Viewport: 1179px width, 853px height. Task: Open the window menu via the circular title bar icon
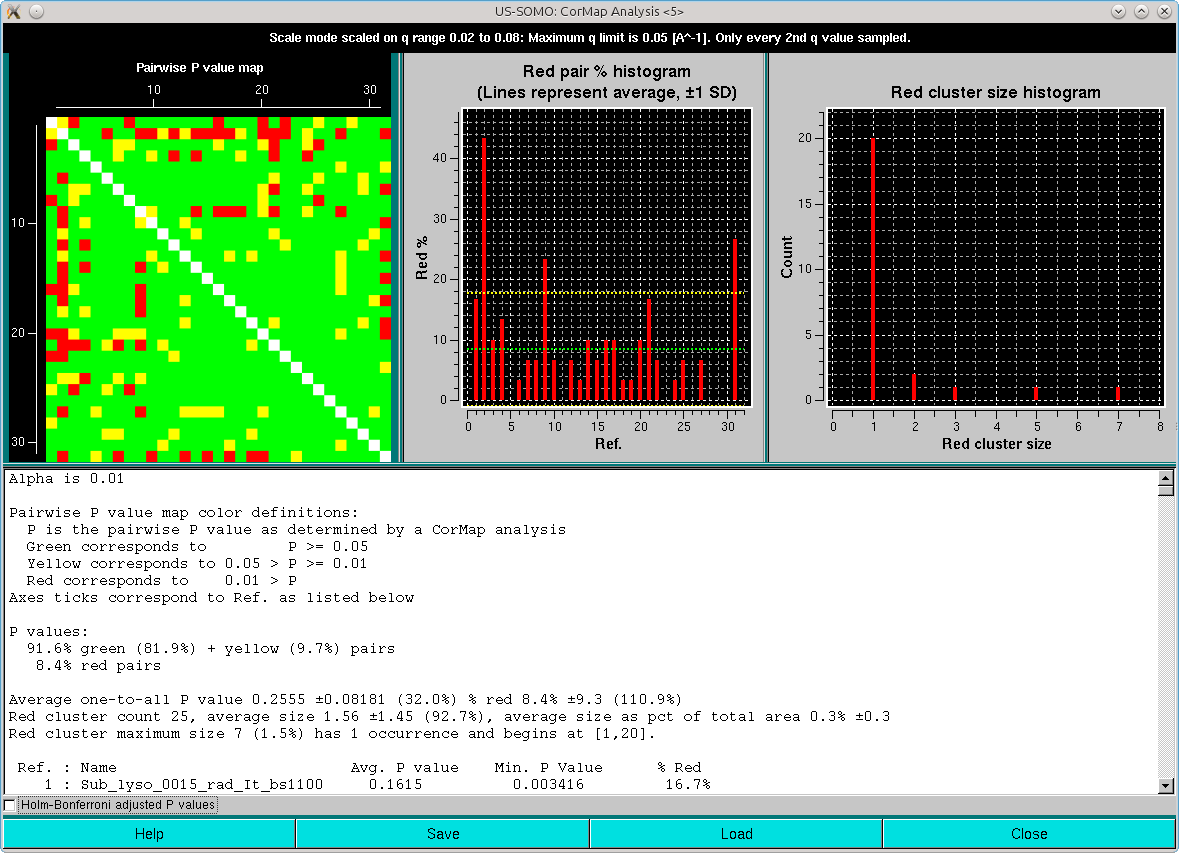pos(37,11)
